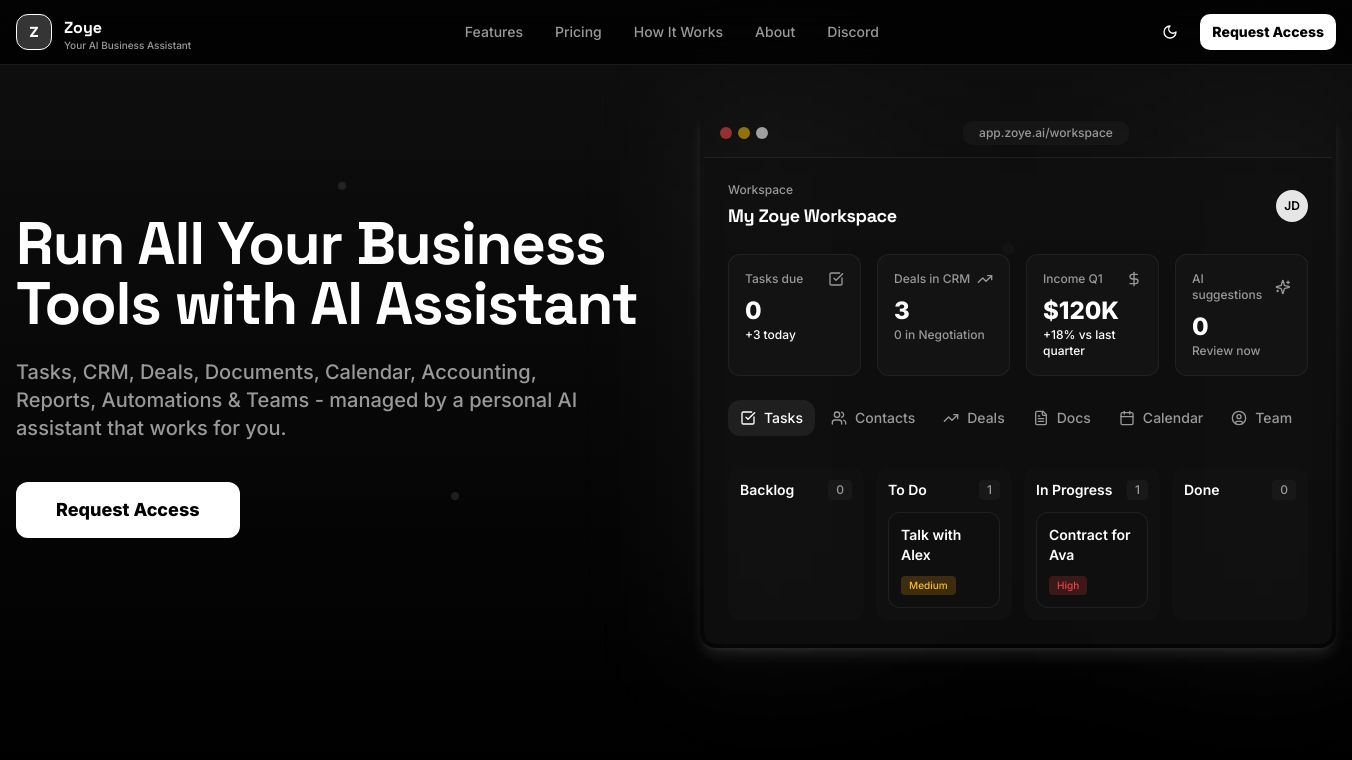Image resolution: width=1352 pixels, height=760 pixels.
Task: Click the Income Q1 dollar icon
Action: point(1134,279)
